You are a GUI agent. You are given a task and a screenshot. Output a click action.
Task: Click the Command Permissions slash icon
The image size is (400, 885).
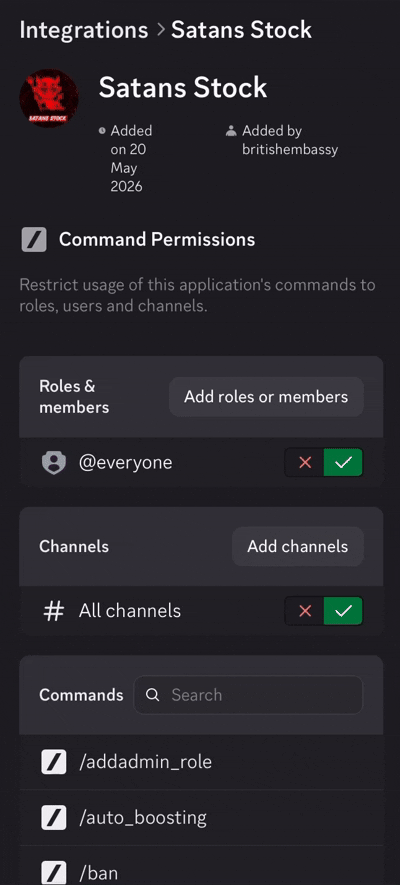34,240
